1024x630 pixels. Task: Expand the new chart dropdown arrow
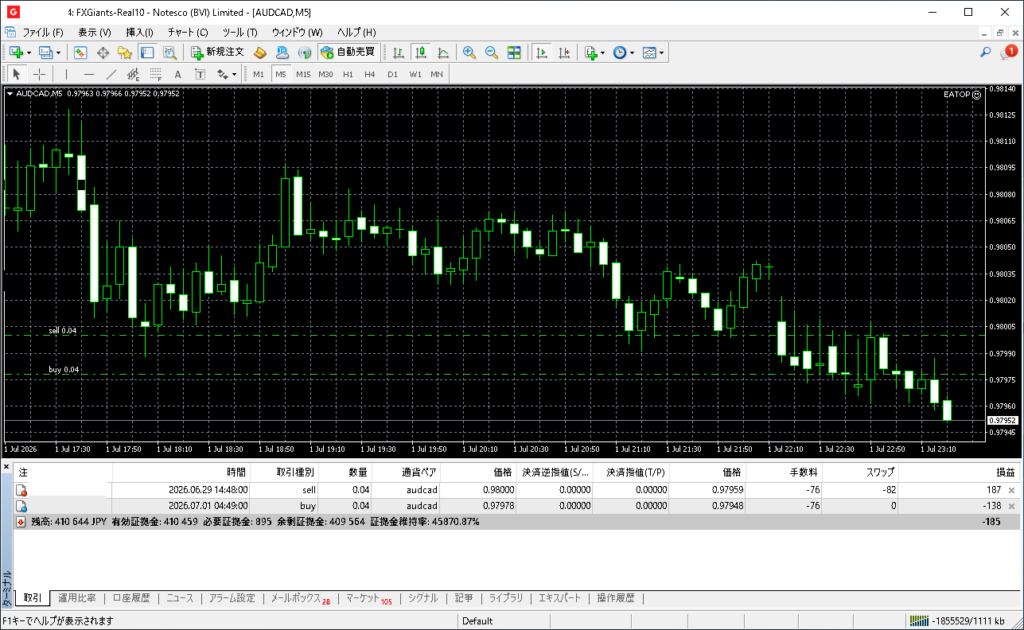click(x=29, y=53)
